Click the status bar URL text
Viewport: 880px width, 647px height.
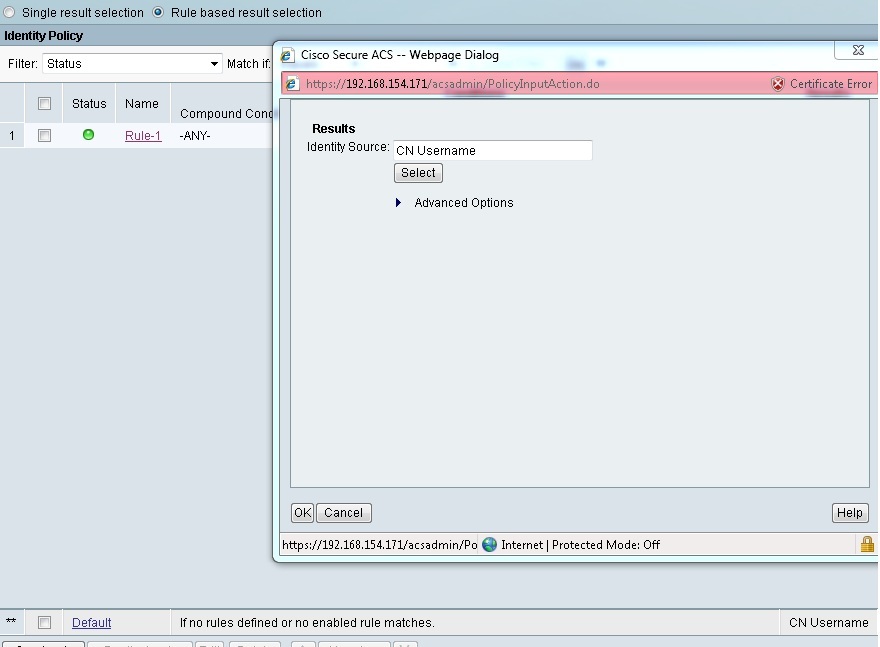[379, 545]
